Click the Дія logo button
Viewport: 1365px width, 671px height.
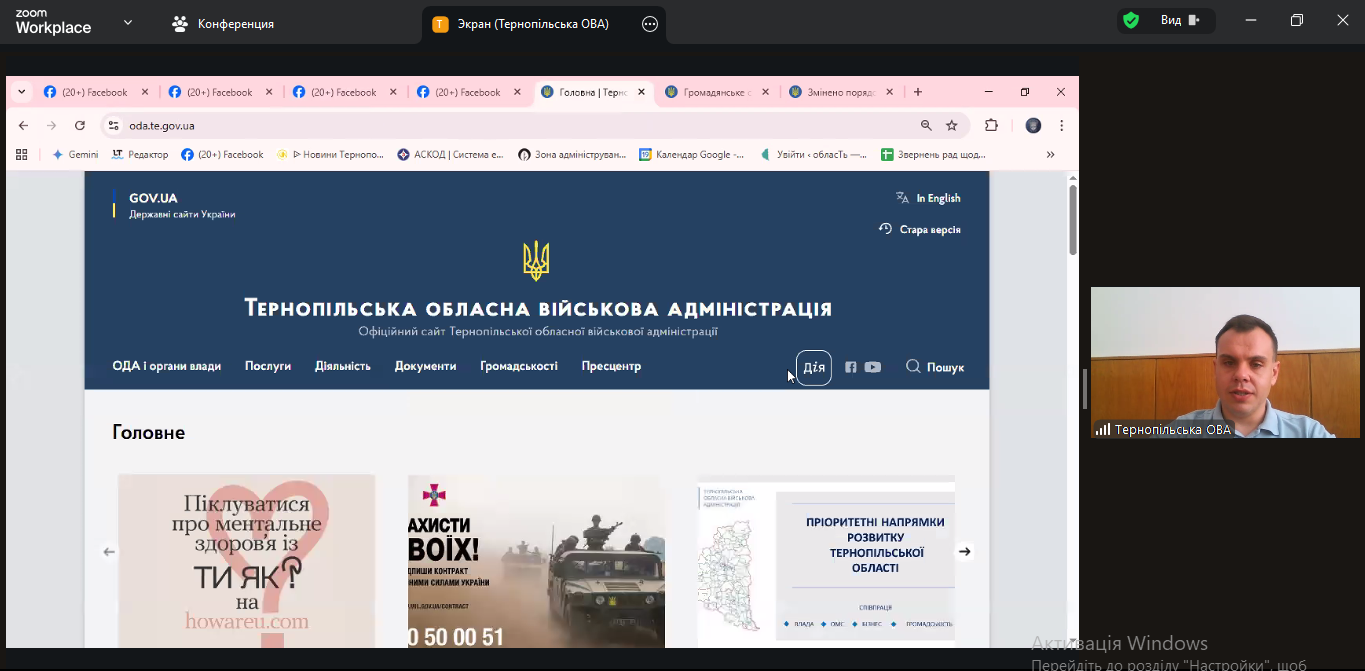[x=814, y=367]
